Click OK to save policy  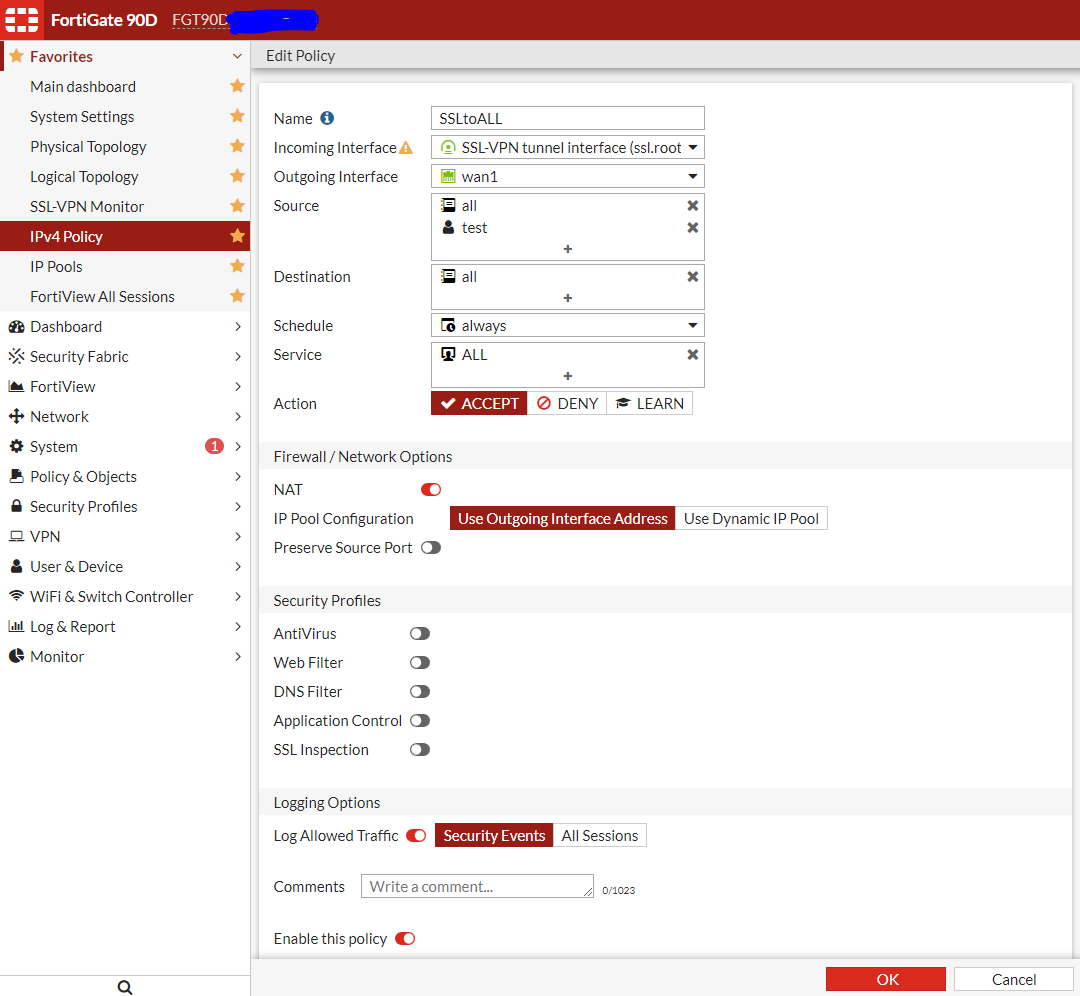coord(886,979)
